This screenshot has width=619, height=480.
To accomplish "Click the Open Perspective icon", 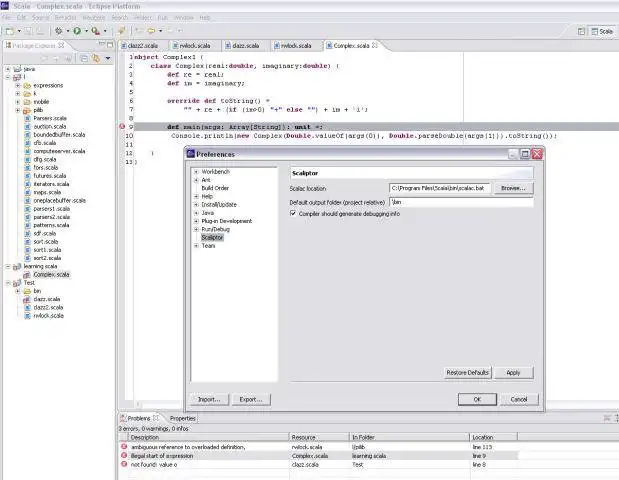I will [x=581, y=32].
